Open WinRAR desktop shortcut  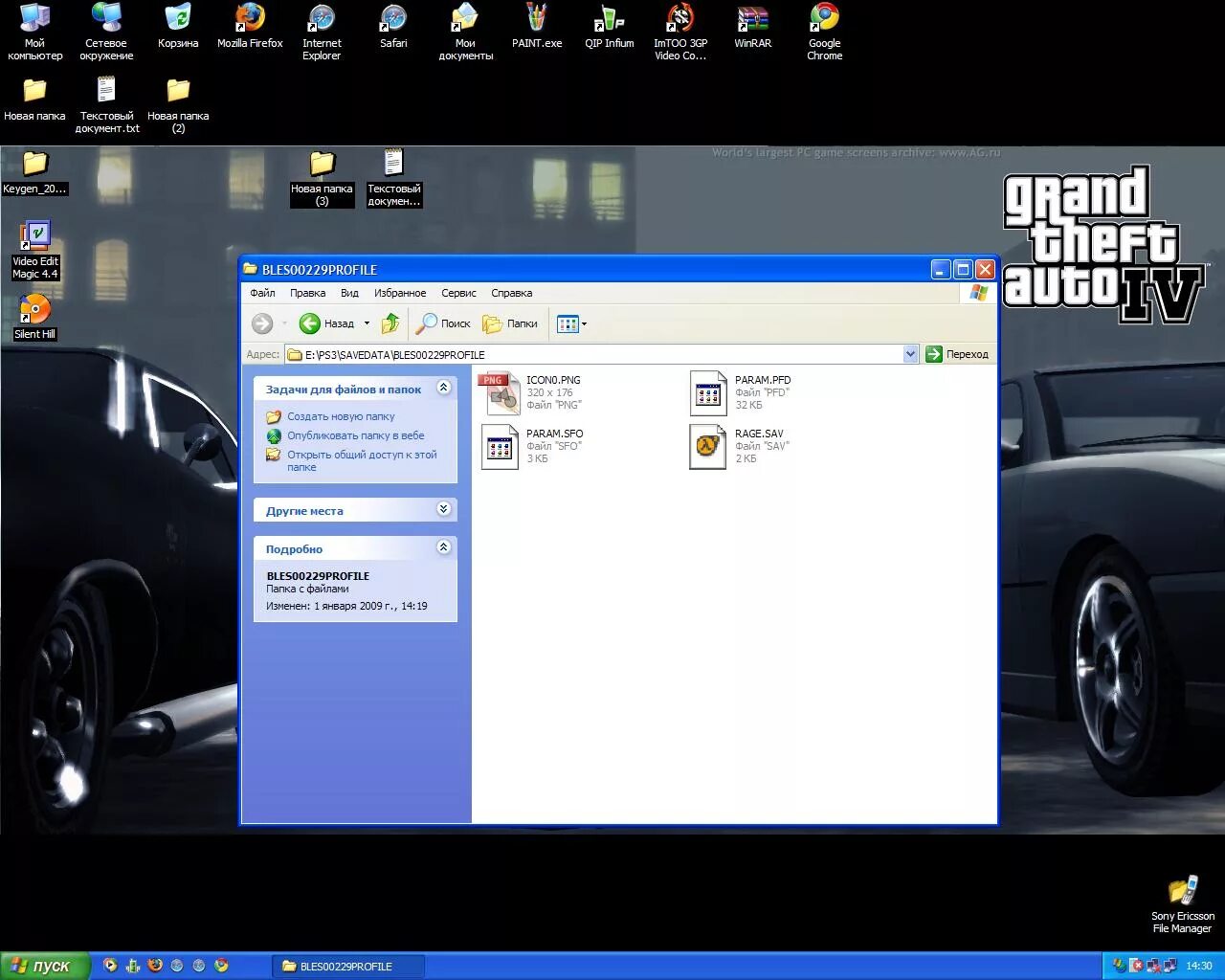click(x=752, y=26)
